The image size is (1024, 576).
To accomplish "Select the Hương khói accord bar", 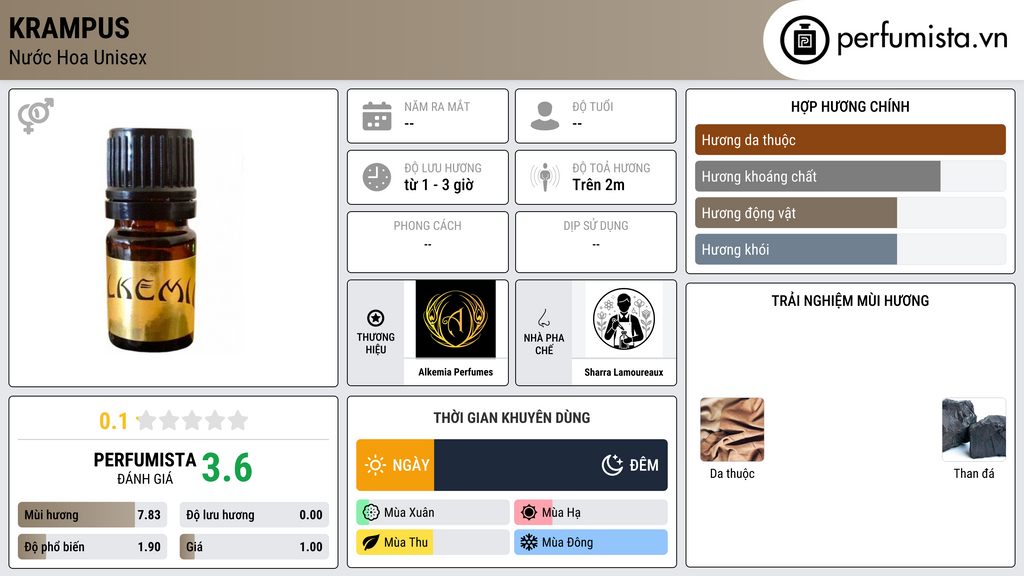I will point(850,249).
